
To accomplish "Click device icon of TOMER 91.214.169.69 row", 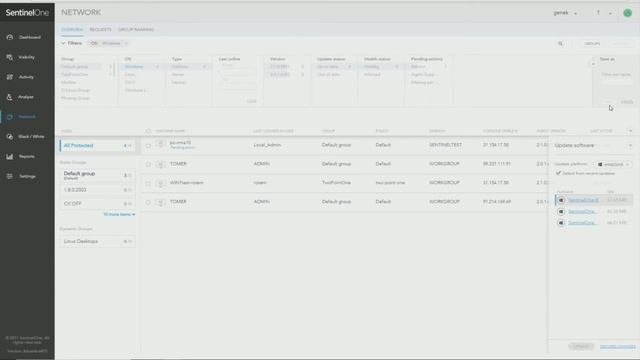I will 160,202.
